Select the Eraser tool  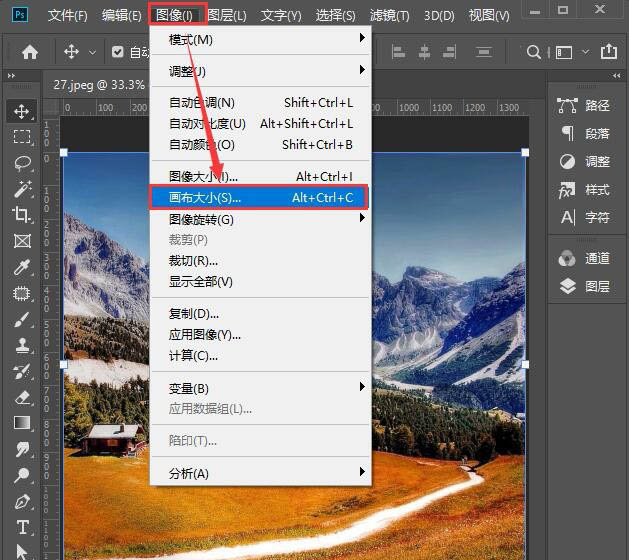point(22,398)
